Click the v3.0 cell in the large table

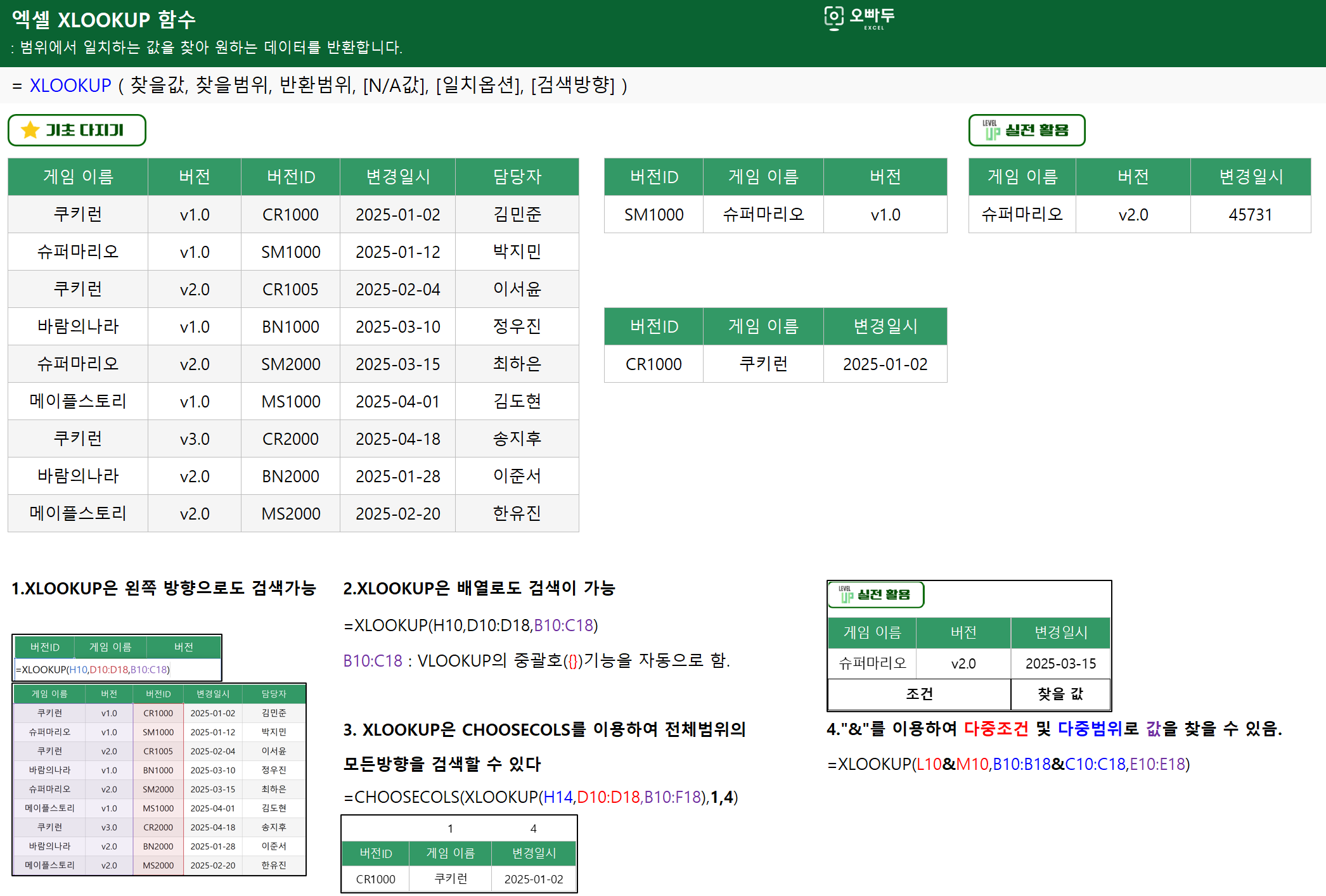[195, 438]
